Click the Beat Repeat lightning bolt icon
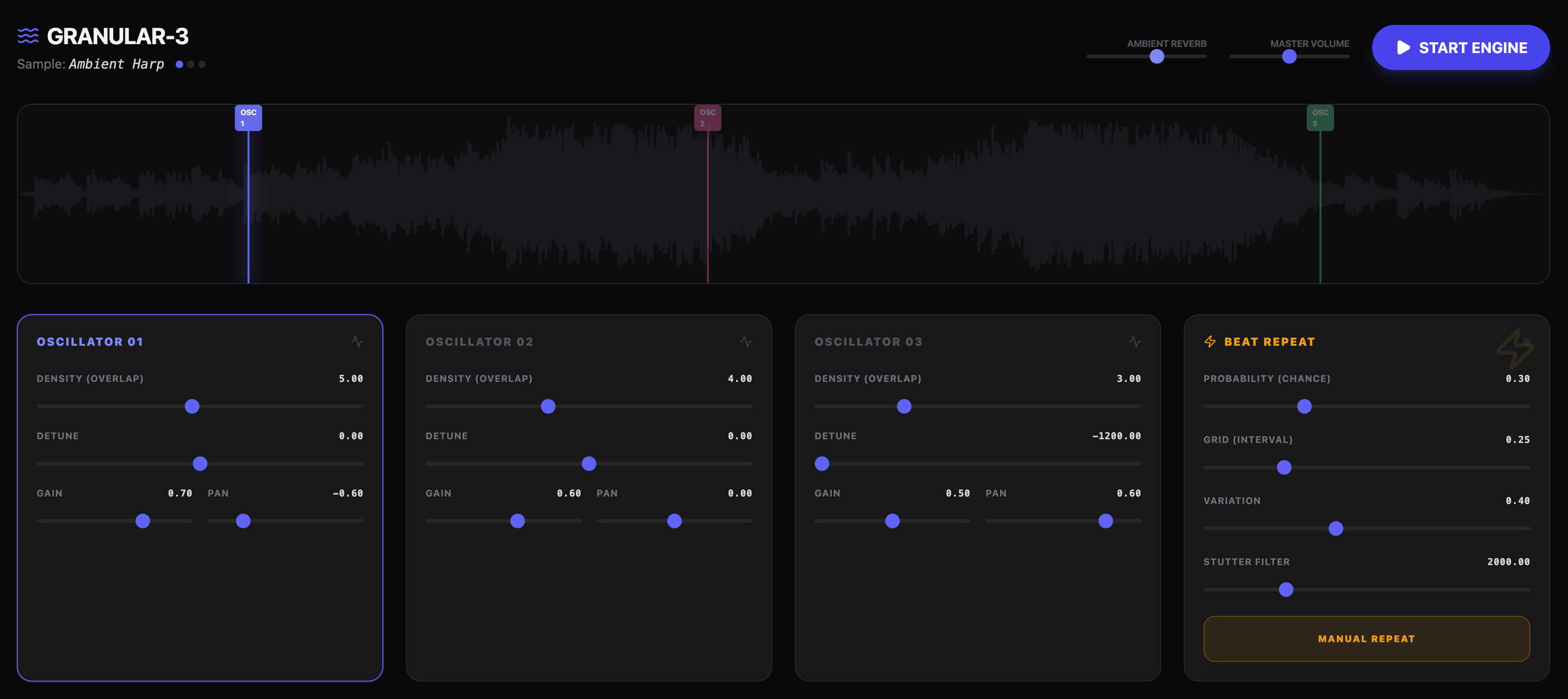1568x699 pixels. [1210, 342]
